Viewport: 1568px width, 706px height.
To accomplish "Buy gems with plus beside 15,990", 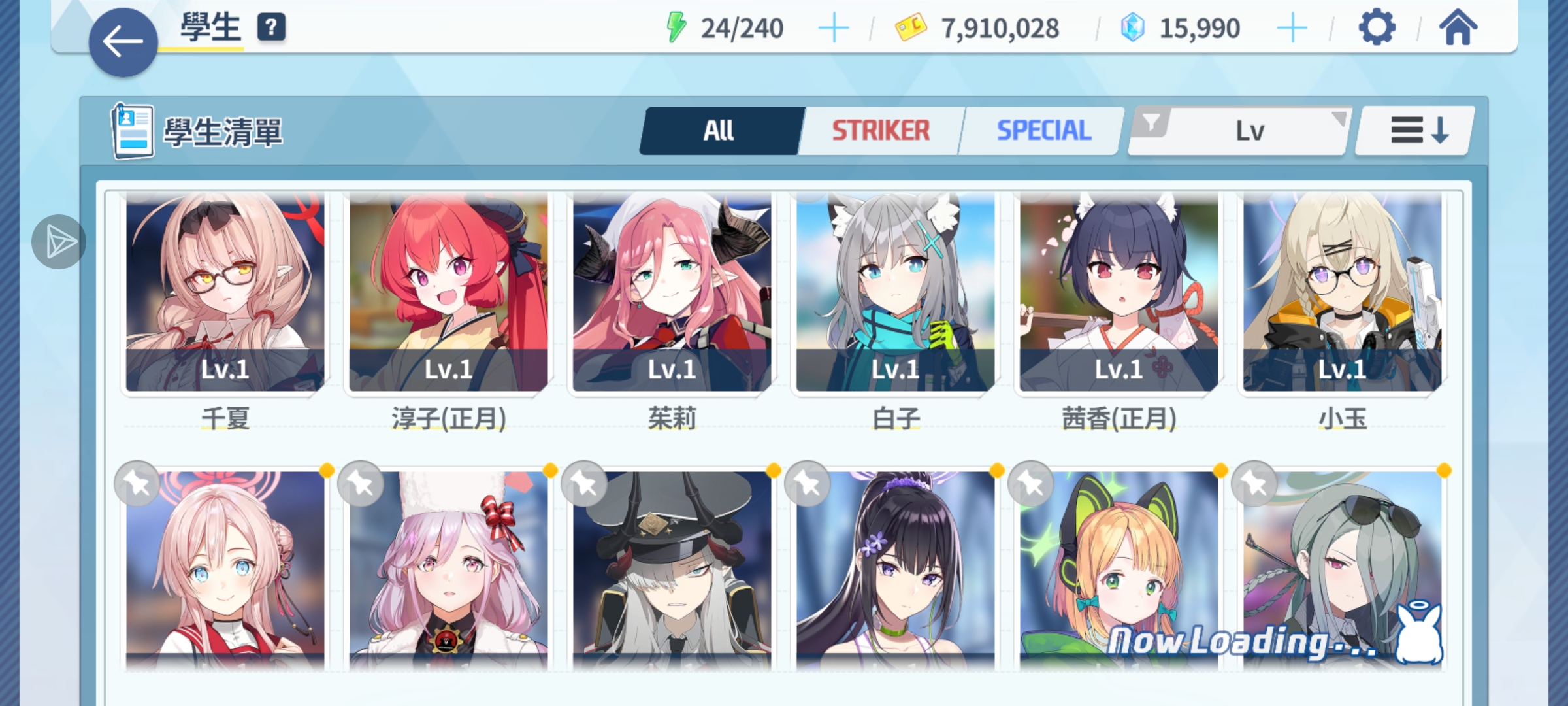I will [x=1292, y=29].
